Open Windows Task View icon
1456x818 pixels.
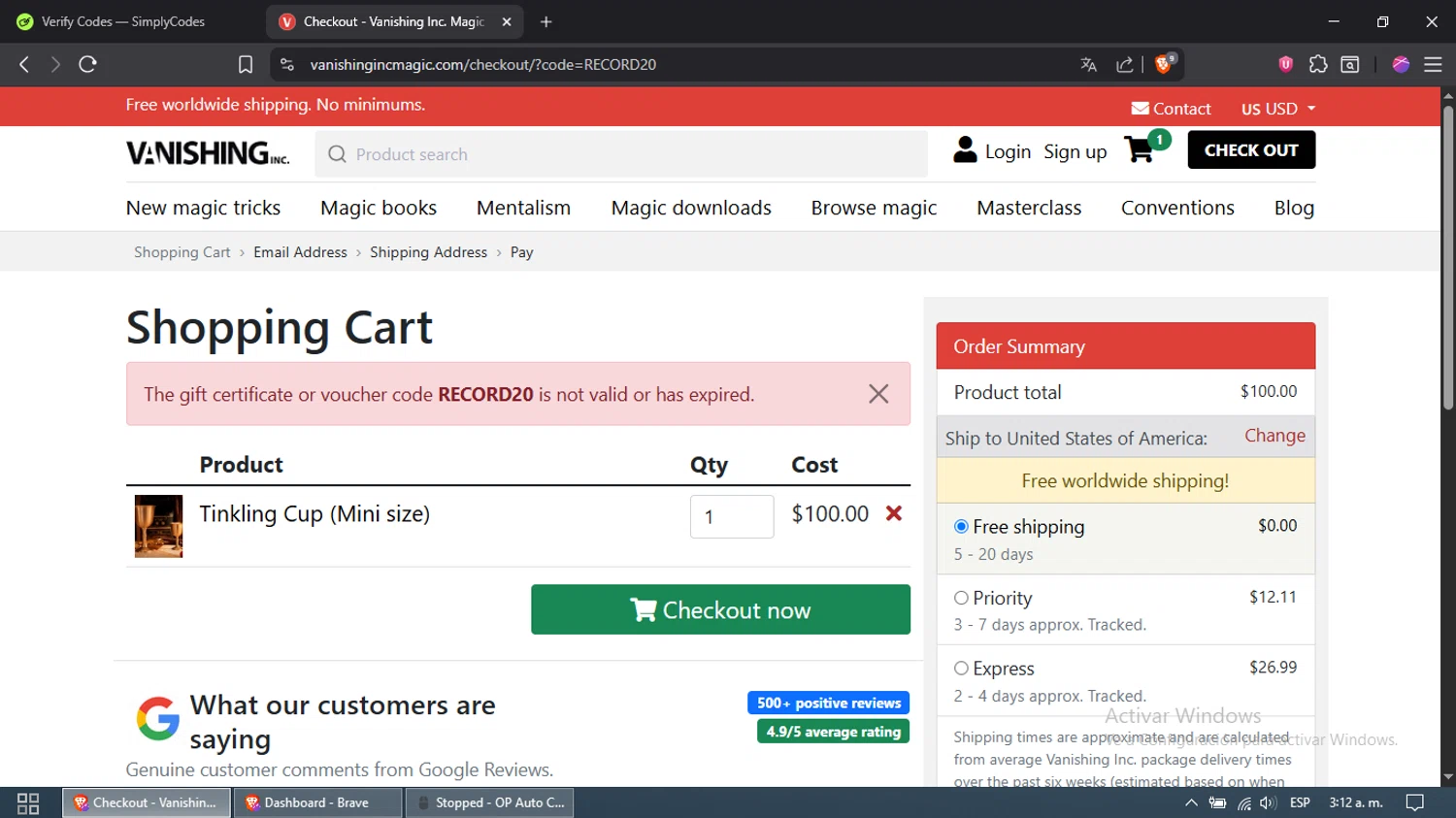click(x=28, y=803)
